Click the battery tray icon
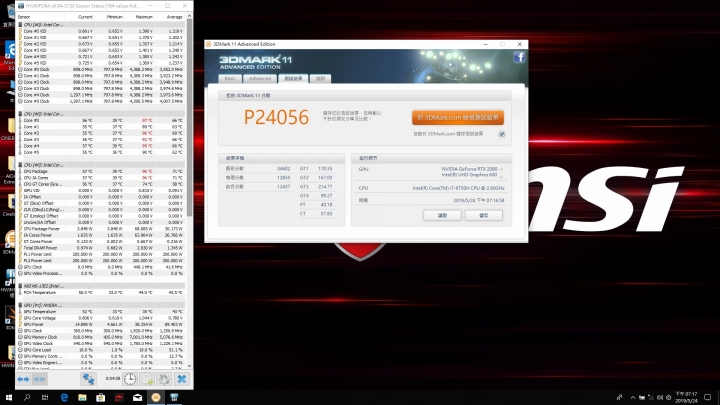 [642, 398]
